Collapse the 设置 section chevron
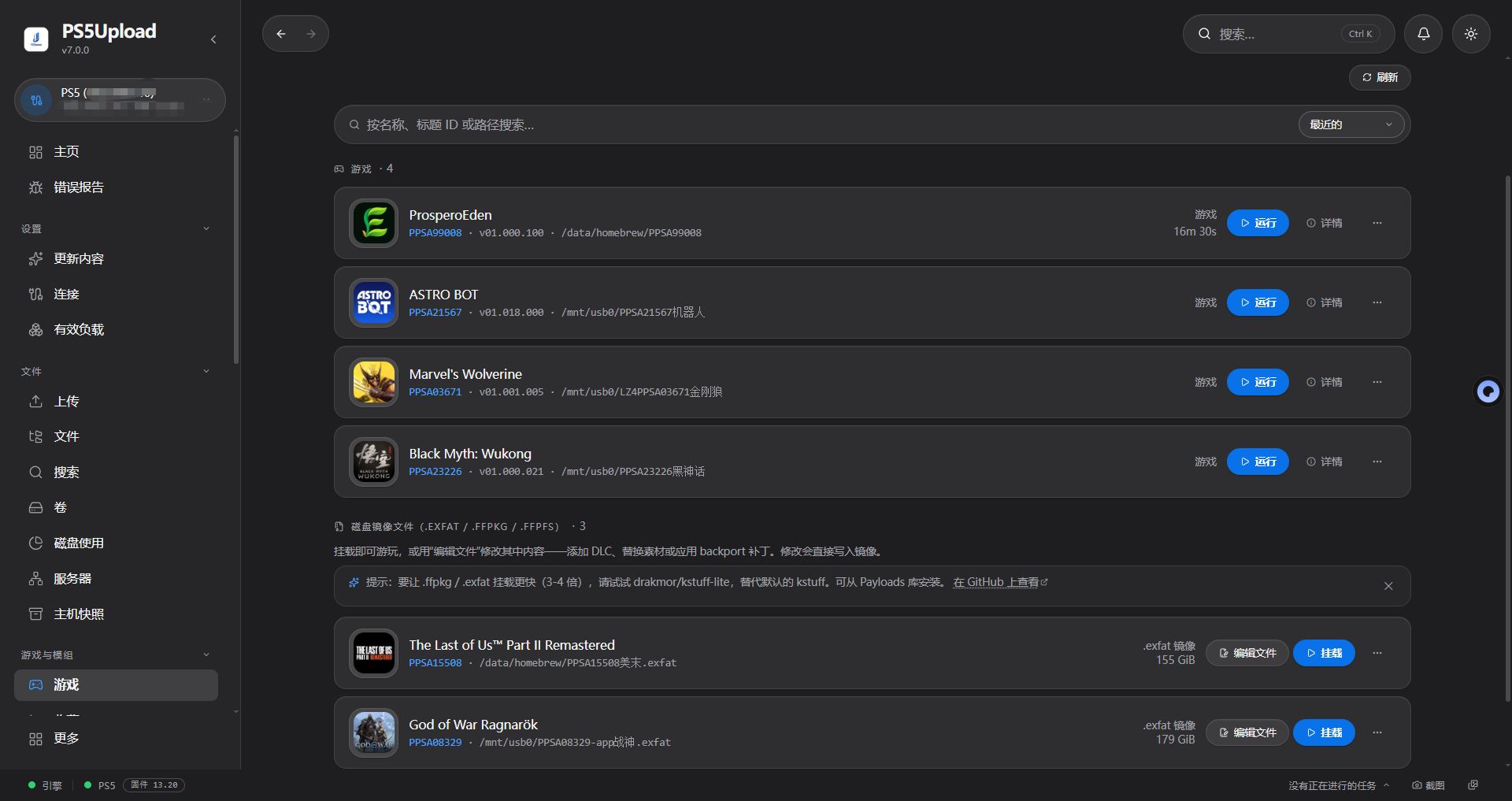This screenshot has width=1512, height=801. pos(206,228)
